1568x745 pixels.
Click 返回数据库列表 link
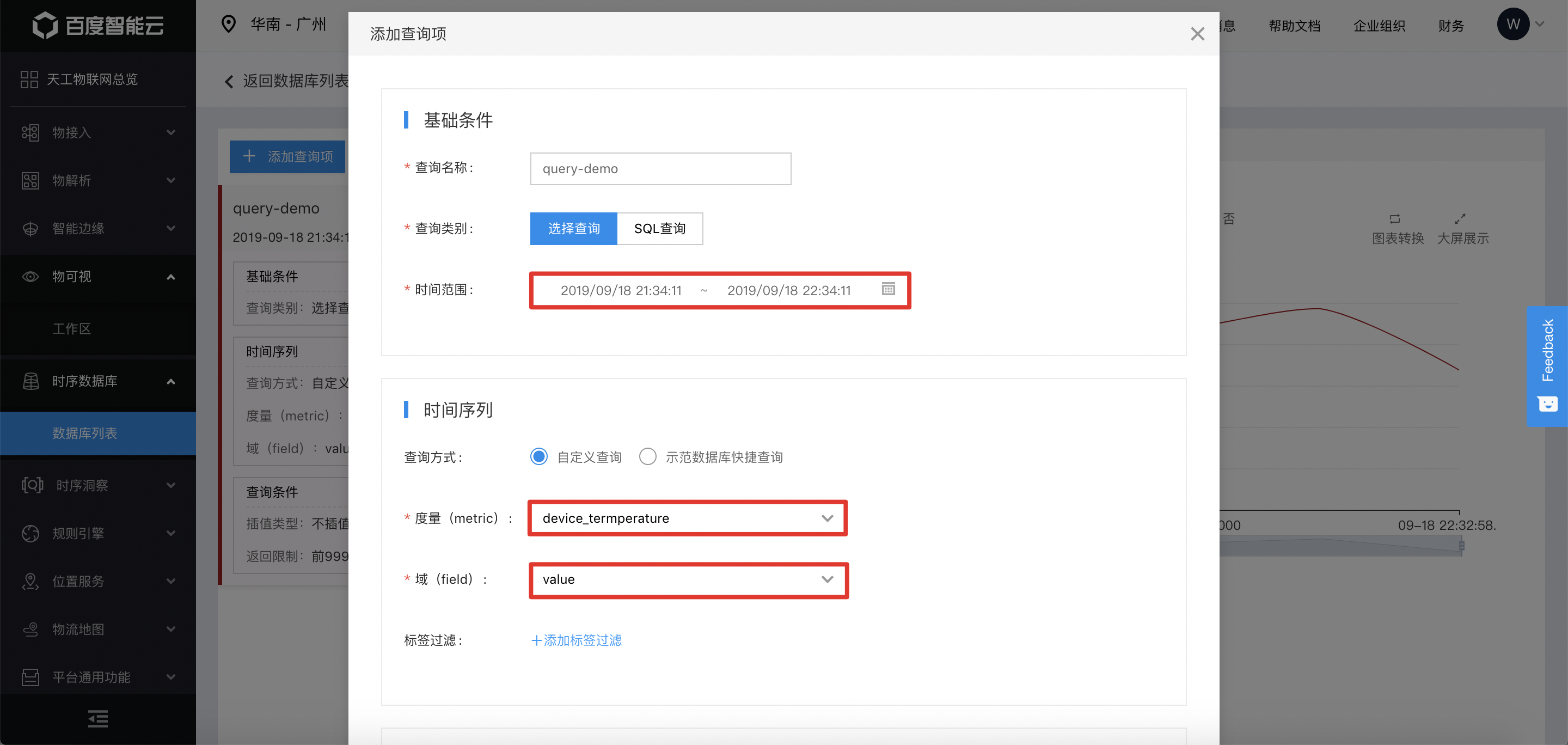click(x=295, y=81)
